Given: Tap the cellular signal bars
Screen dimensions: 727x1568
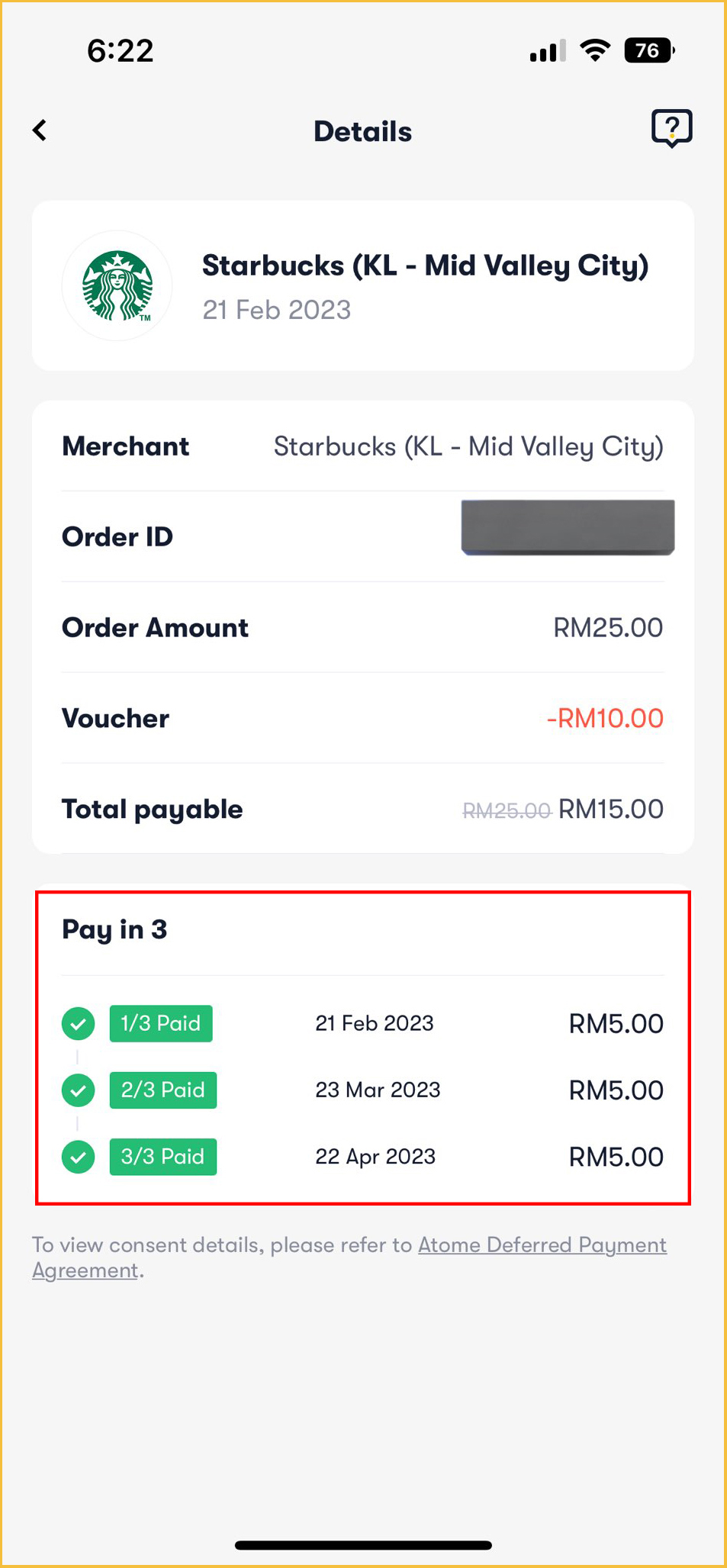Looking at the screenshot, I should [x=548, y=51].
